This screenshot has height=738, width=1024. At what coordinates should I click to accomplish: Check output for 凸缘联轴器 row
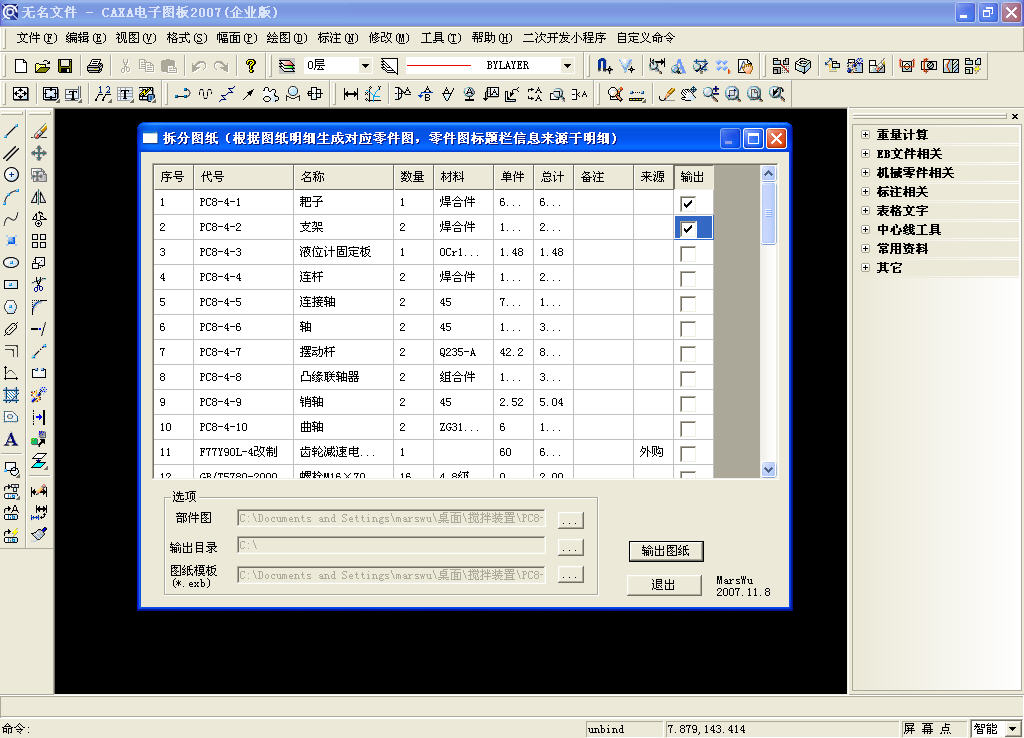(x=688, y=378)
